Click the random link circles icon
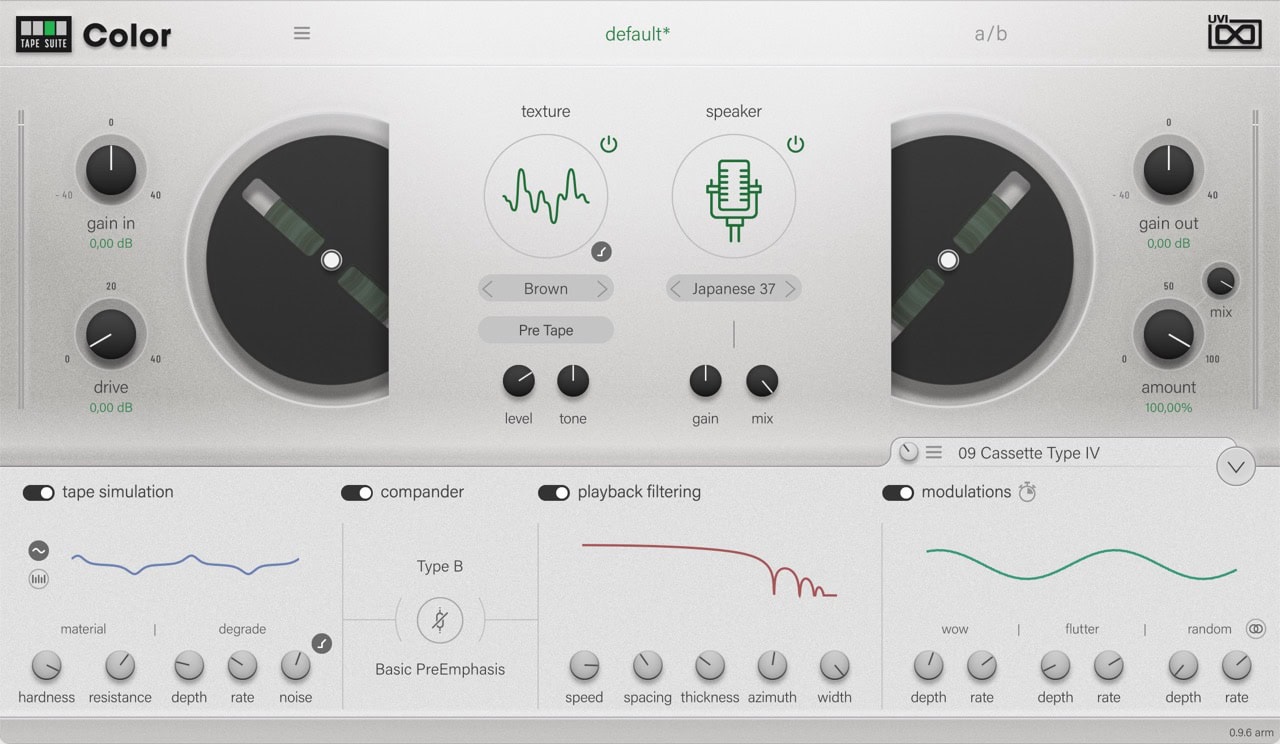The height and width of the screenshot is (744, 1280). point(1256,629)
